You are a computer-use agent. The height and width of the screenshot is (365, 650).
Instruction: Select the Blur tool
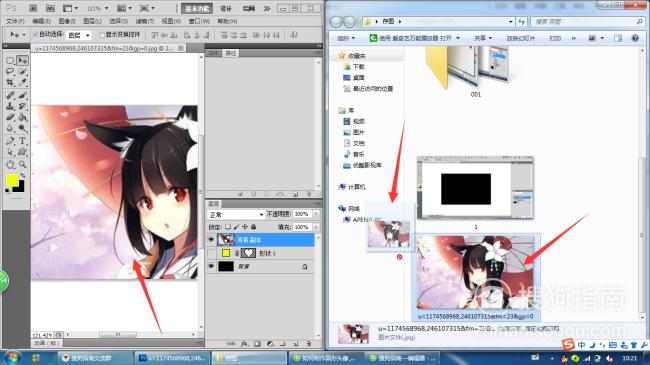(10, 129)
